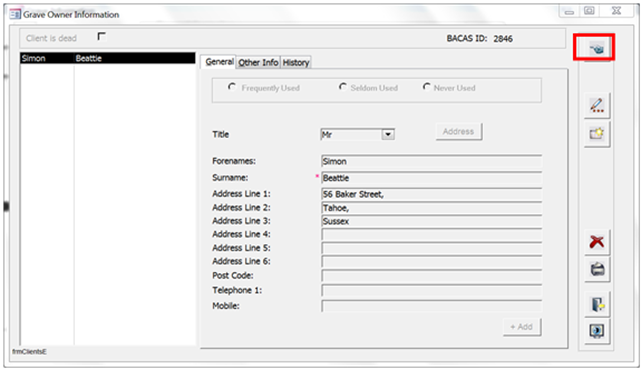Click the BACAS ID value 2846

point(503,39)
